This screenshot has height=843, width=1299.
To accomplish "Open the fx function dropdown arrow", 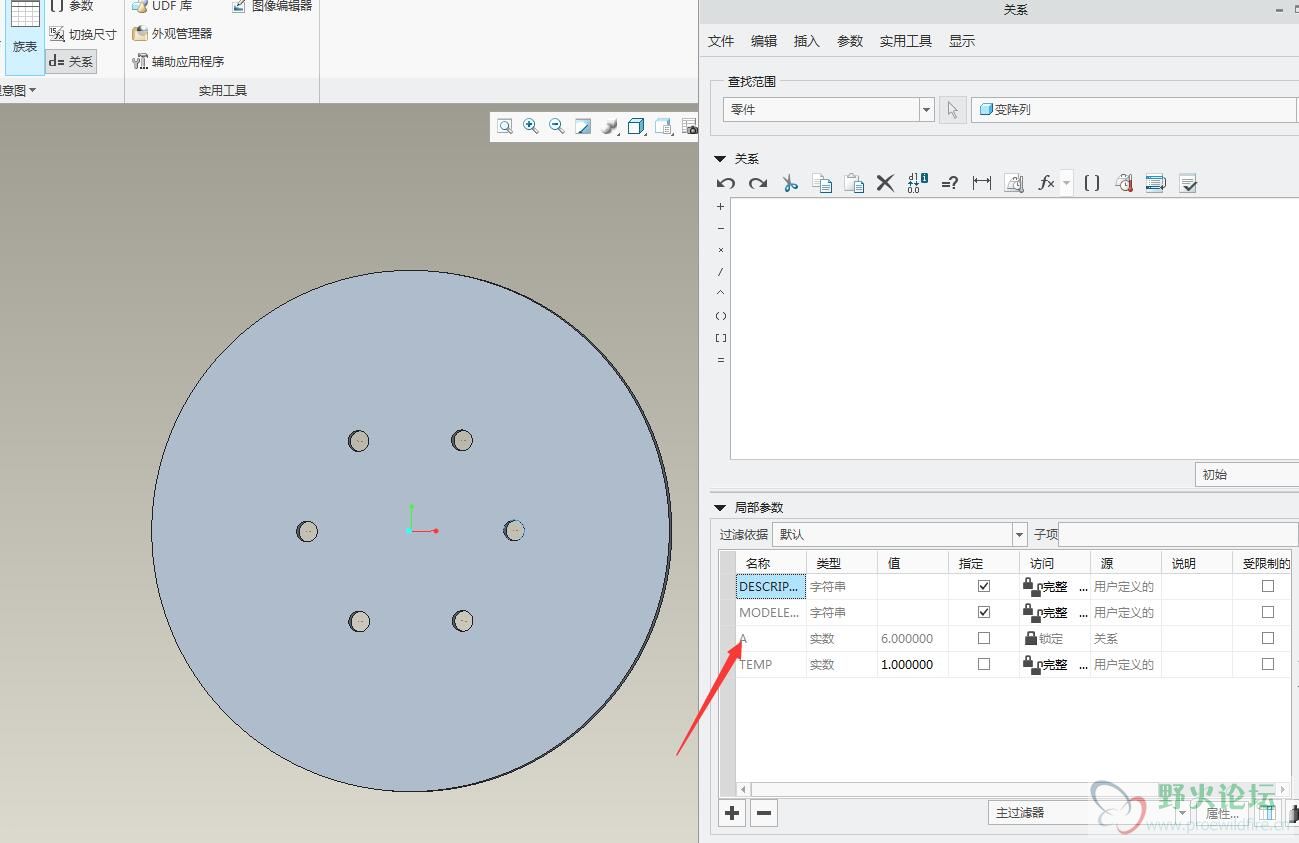I will coord(1067,183).
